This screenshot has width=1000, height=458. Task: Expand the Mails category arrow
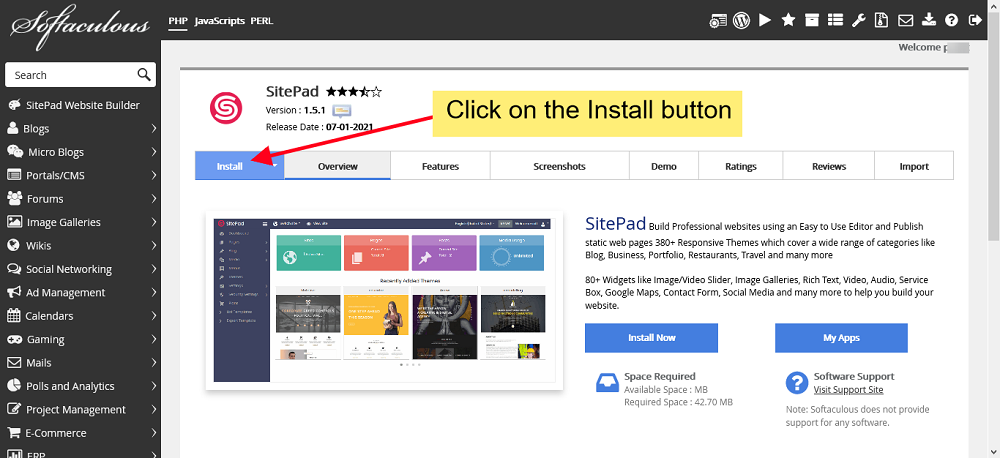[154, 362]
